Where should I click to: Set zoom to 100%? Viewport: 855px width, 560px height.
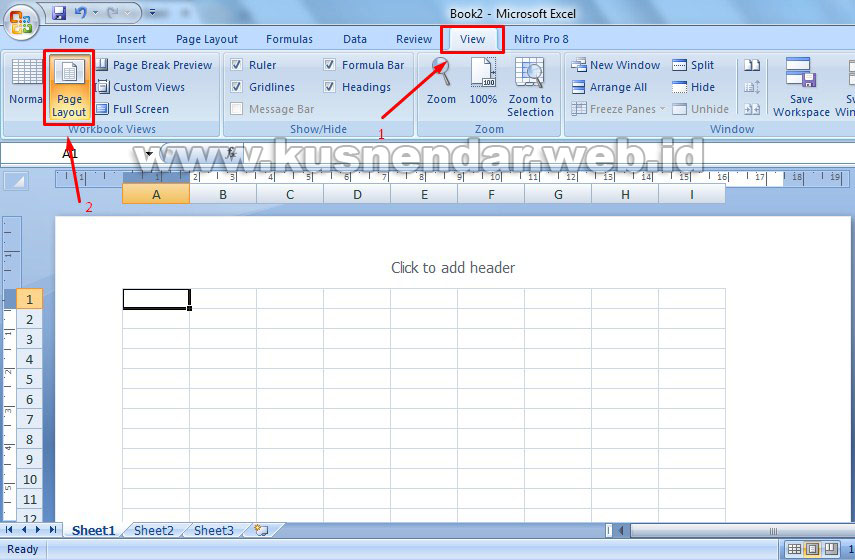click(483, 82)
